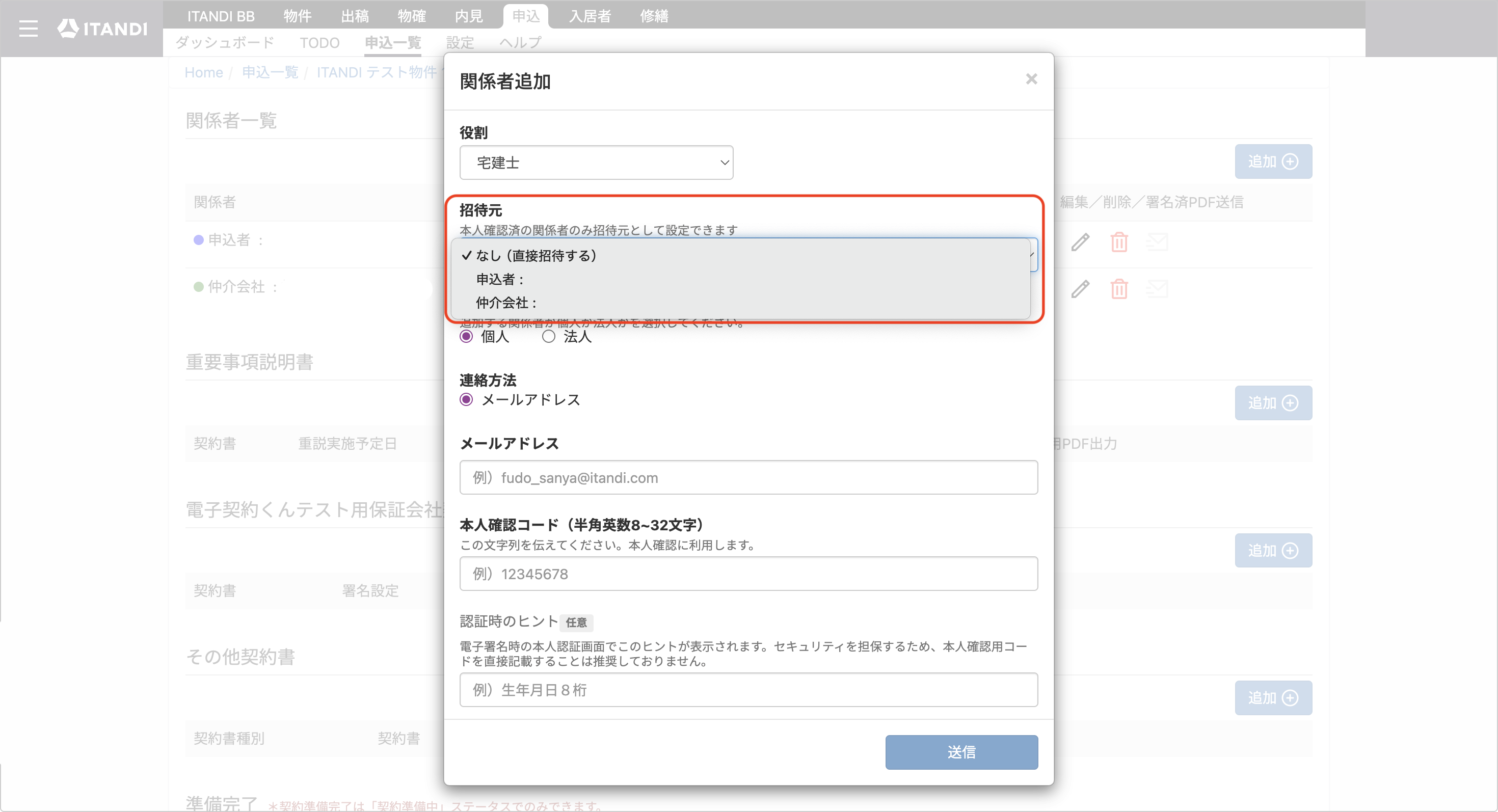
Task: Open the 入居者 tab
Action: pyautogui.click(x=590, y=16)
